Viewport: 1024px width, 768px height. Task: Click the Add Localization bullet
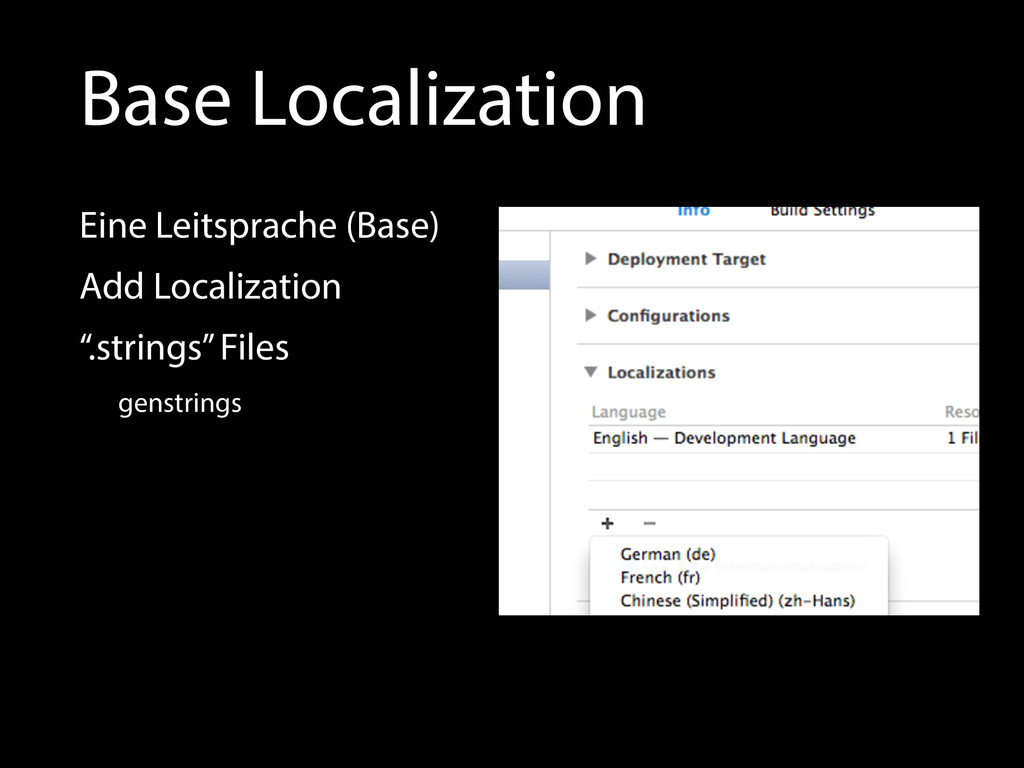click(x=210, y=286)
